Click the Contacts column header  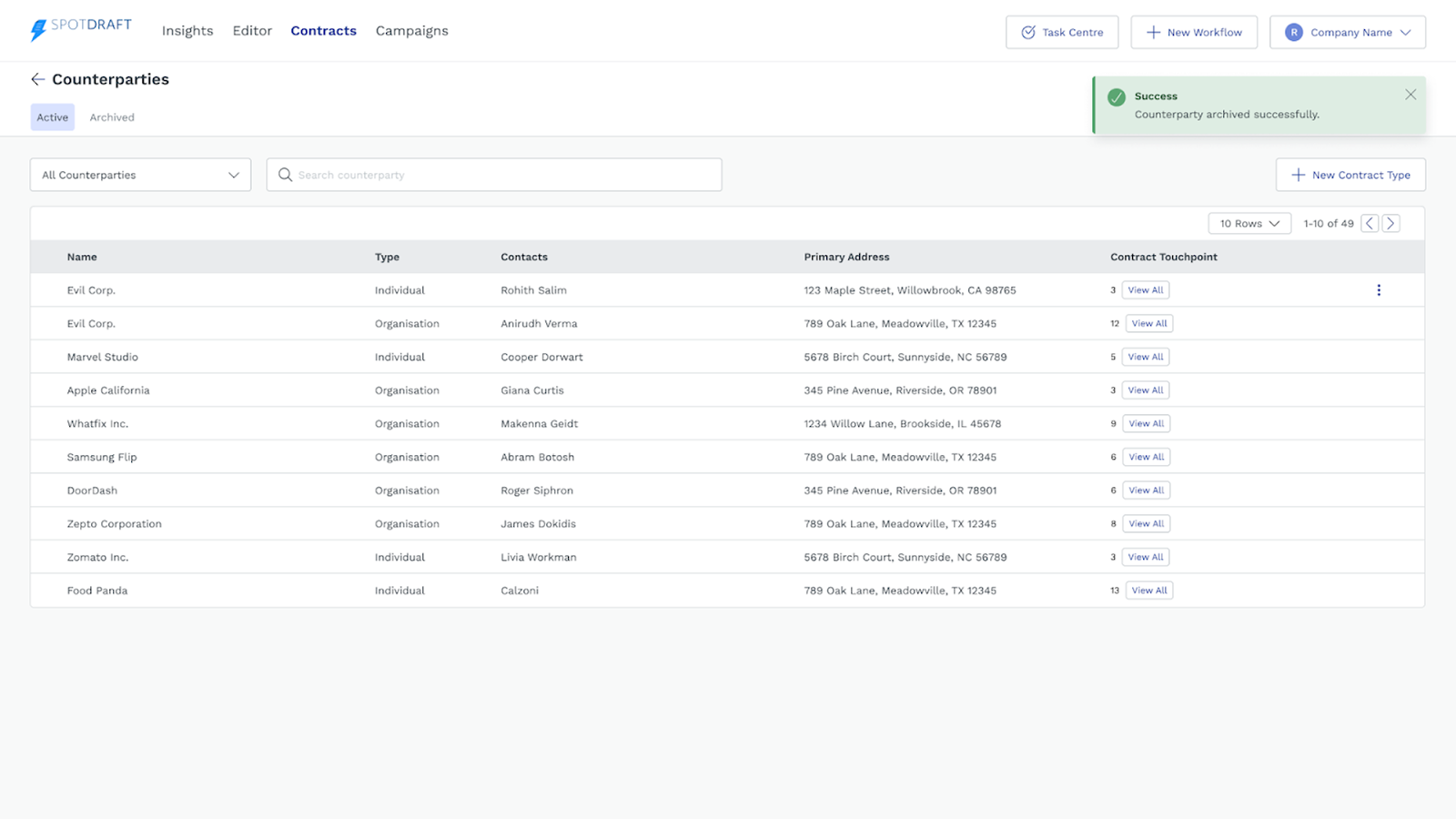[524, 257]
